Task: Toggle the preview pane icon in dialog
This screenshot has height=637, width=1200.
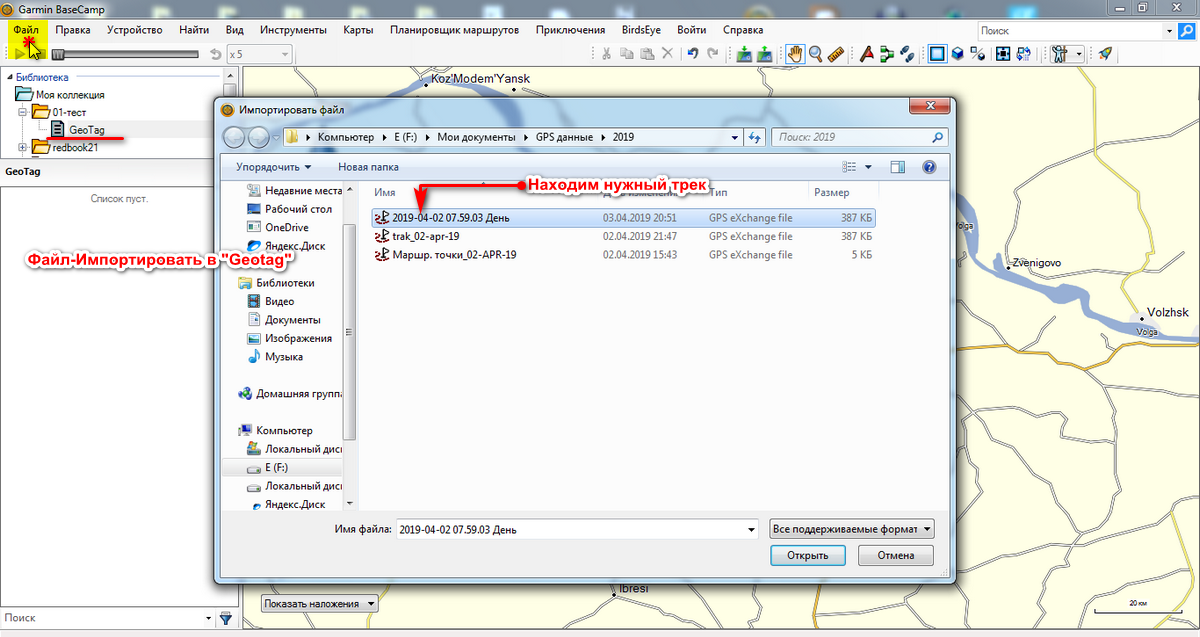Action: point(897,167)
